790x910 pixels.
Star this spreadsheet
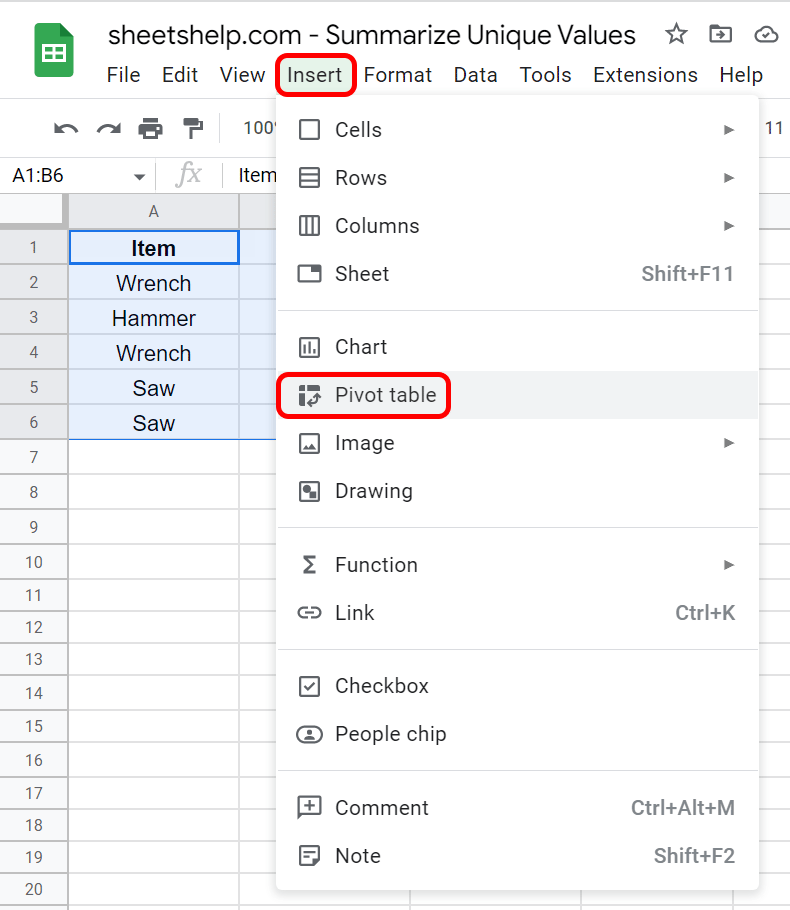point(676,34)
